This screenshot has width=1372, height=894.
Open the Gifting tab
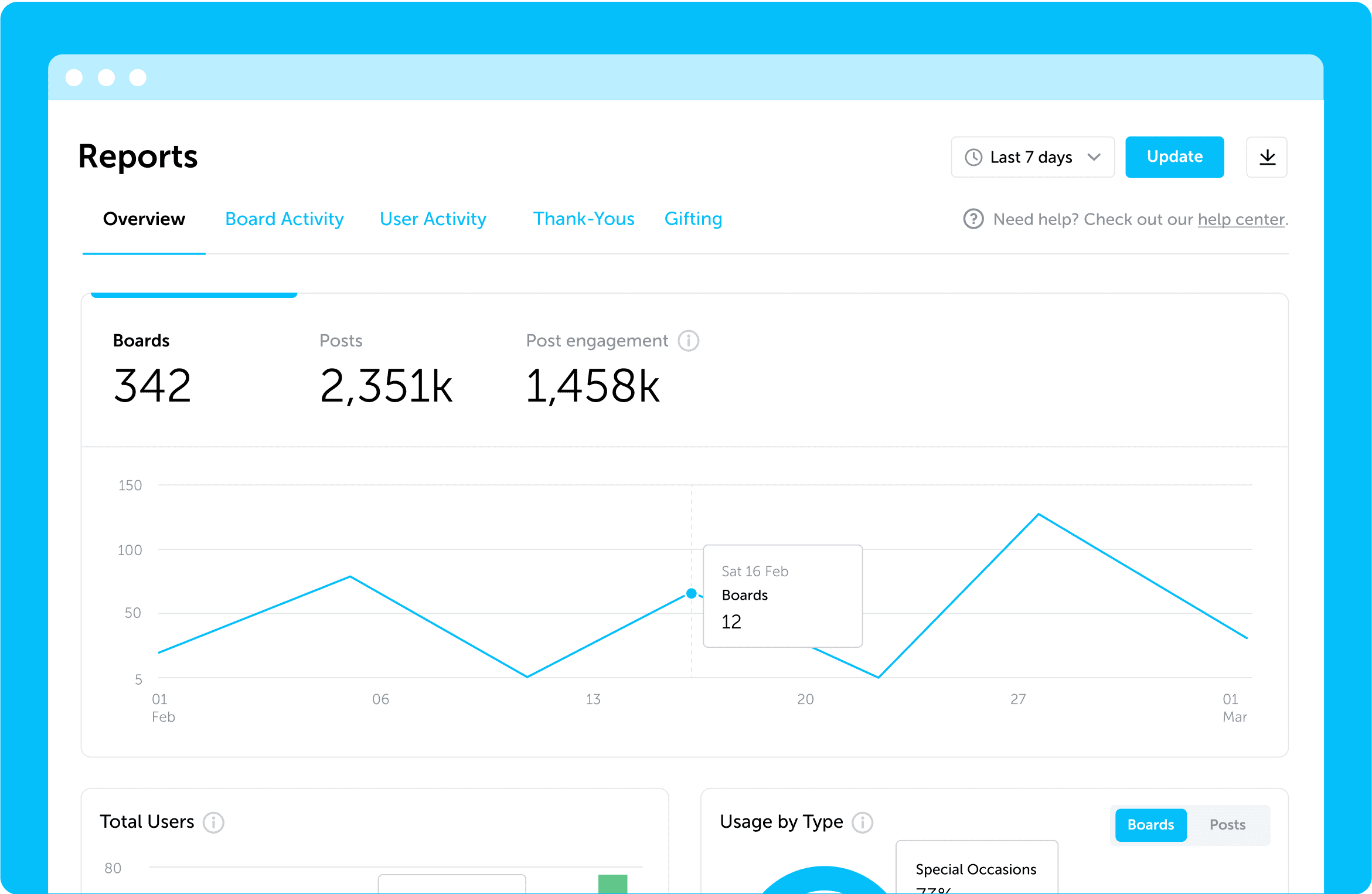click(693, 219)
